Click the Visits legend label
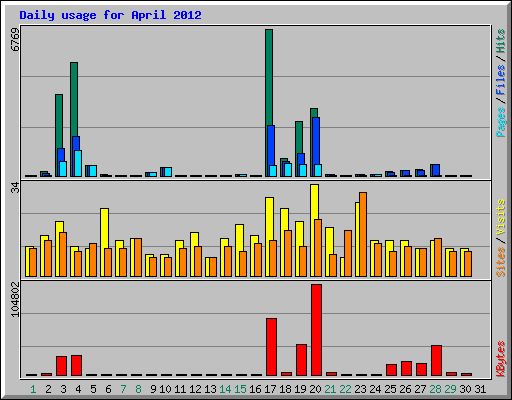The height and width of the screenshot is (400, 512). click(x=501, y=217)
